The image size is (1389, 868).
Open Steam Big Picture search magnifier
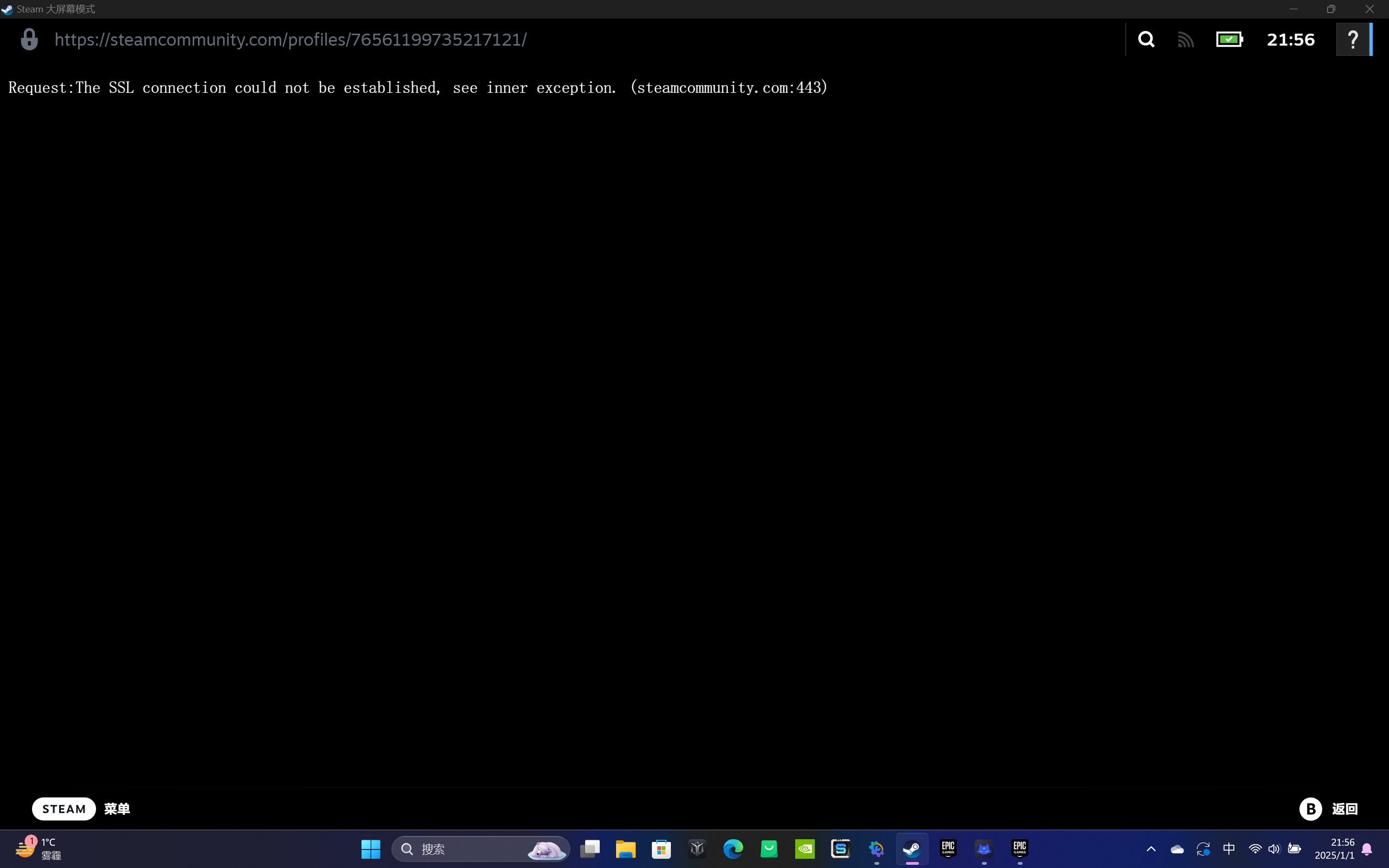point(1146,40)
